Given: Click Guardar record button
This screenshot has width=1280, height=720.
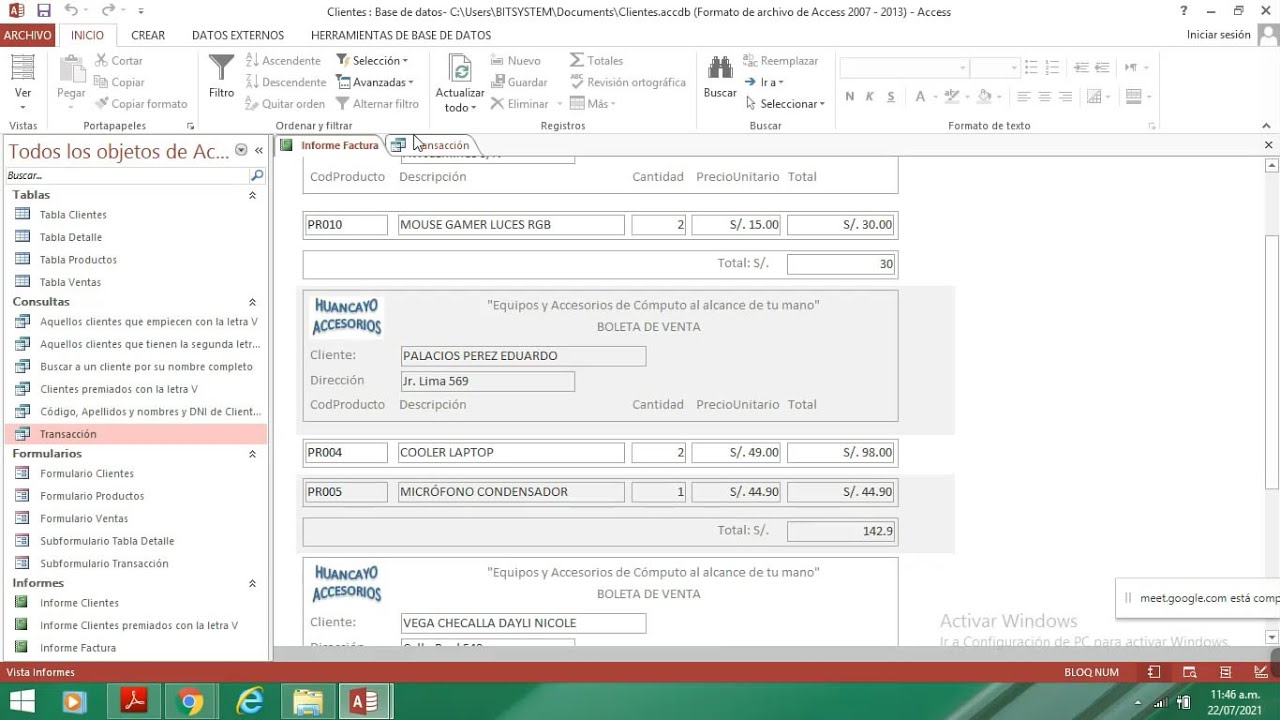Looking at the screenshot, I should 518,82.
